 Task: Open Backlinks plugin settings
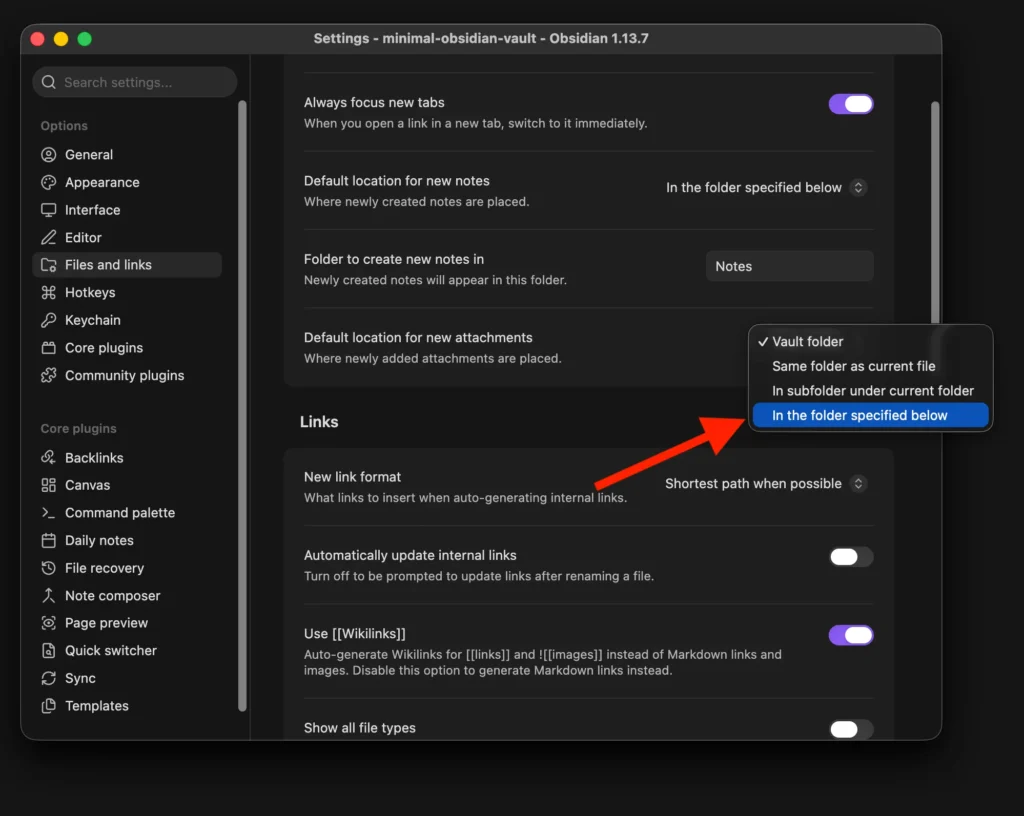coord(127,458)
